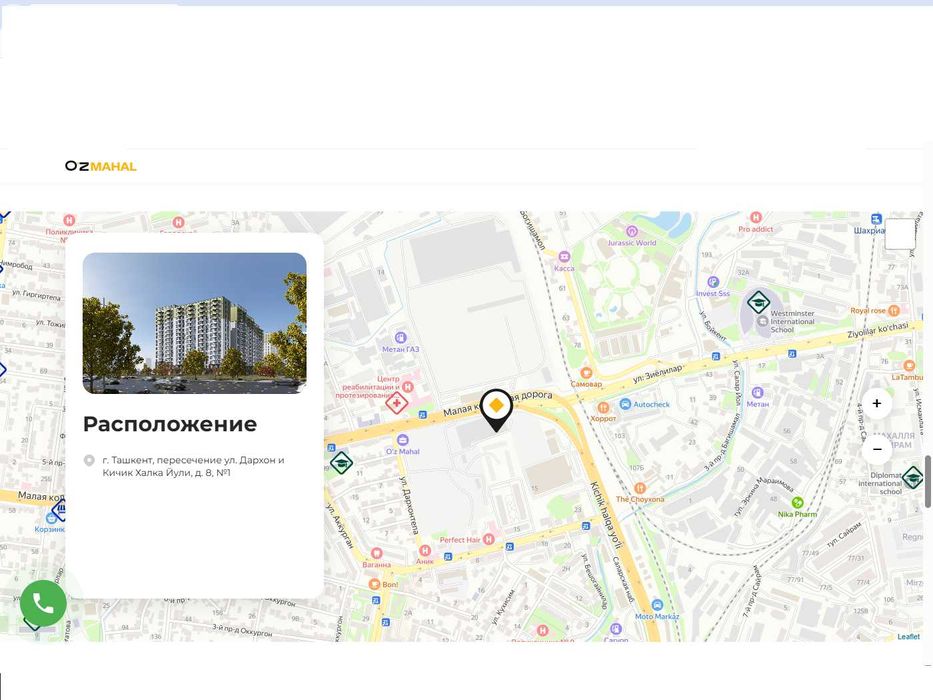
Task: Click the Moto Markaz icon
Action: click(x=657, y=605)
